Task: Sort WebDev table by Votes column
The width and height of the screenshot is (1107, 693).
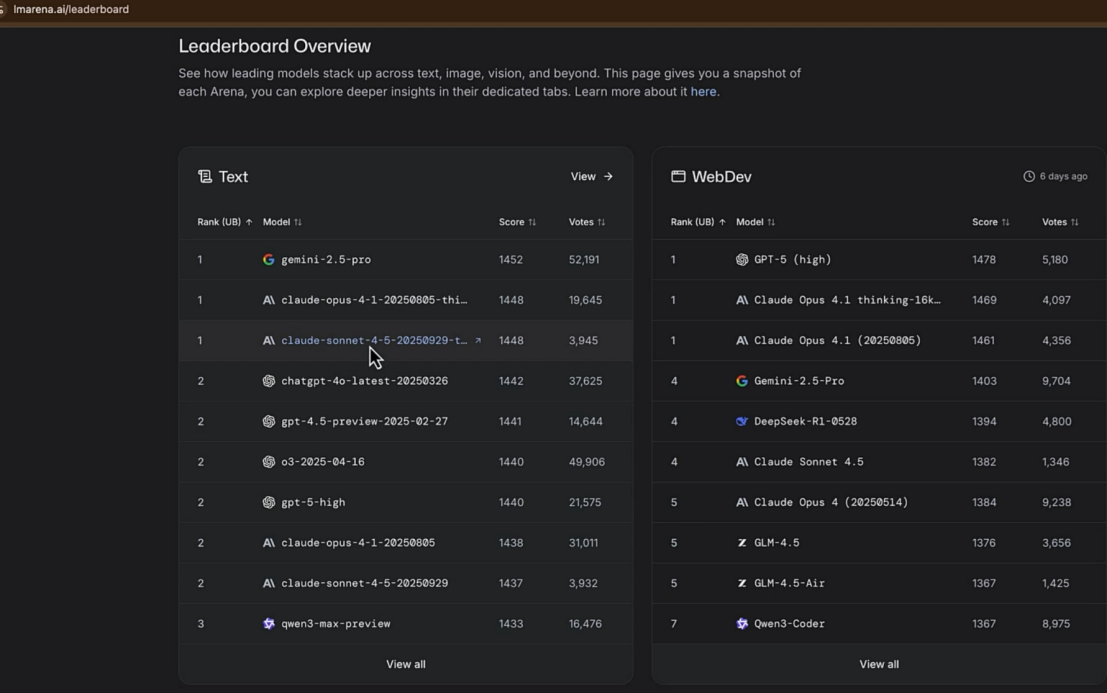Action: pos(1060,222)
